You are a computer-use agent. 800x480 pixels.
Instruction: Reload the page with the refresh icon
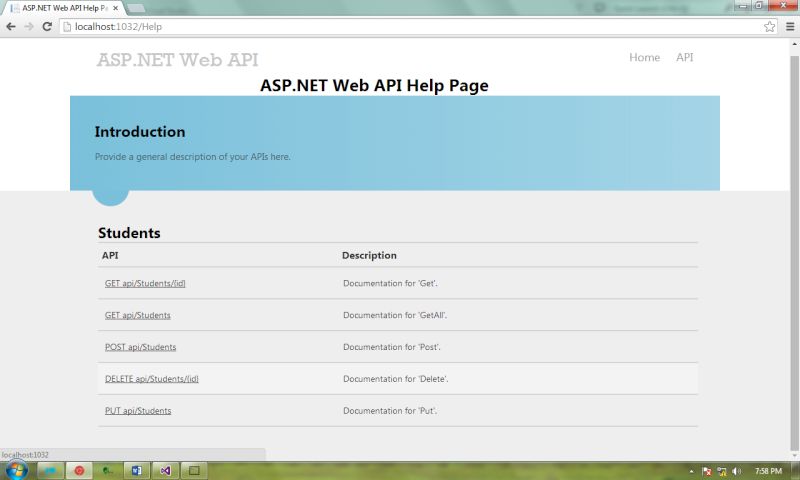point(47,27)
